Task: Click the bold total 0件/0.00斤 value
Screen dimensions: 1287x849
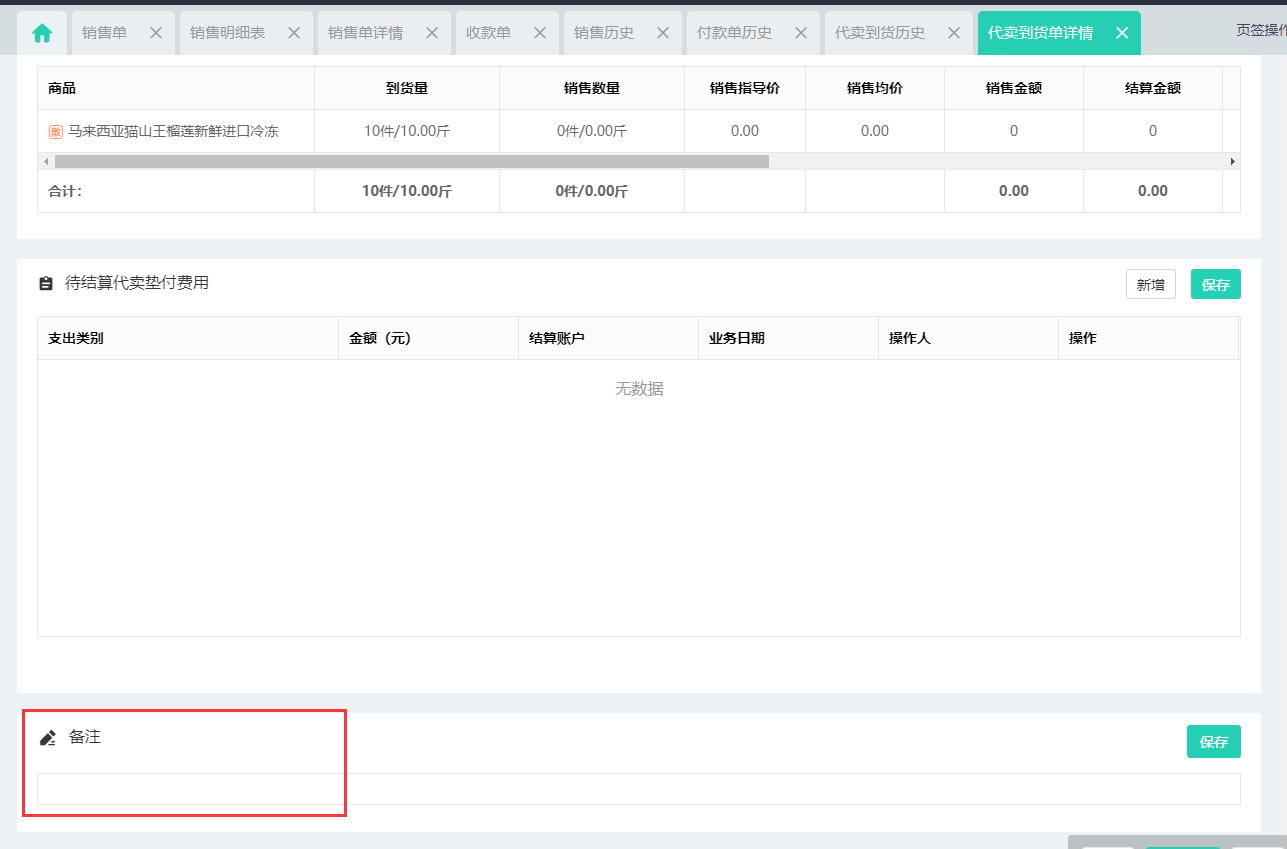Action: [592, 191]
